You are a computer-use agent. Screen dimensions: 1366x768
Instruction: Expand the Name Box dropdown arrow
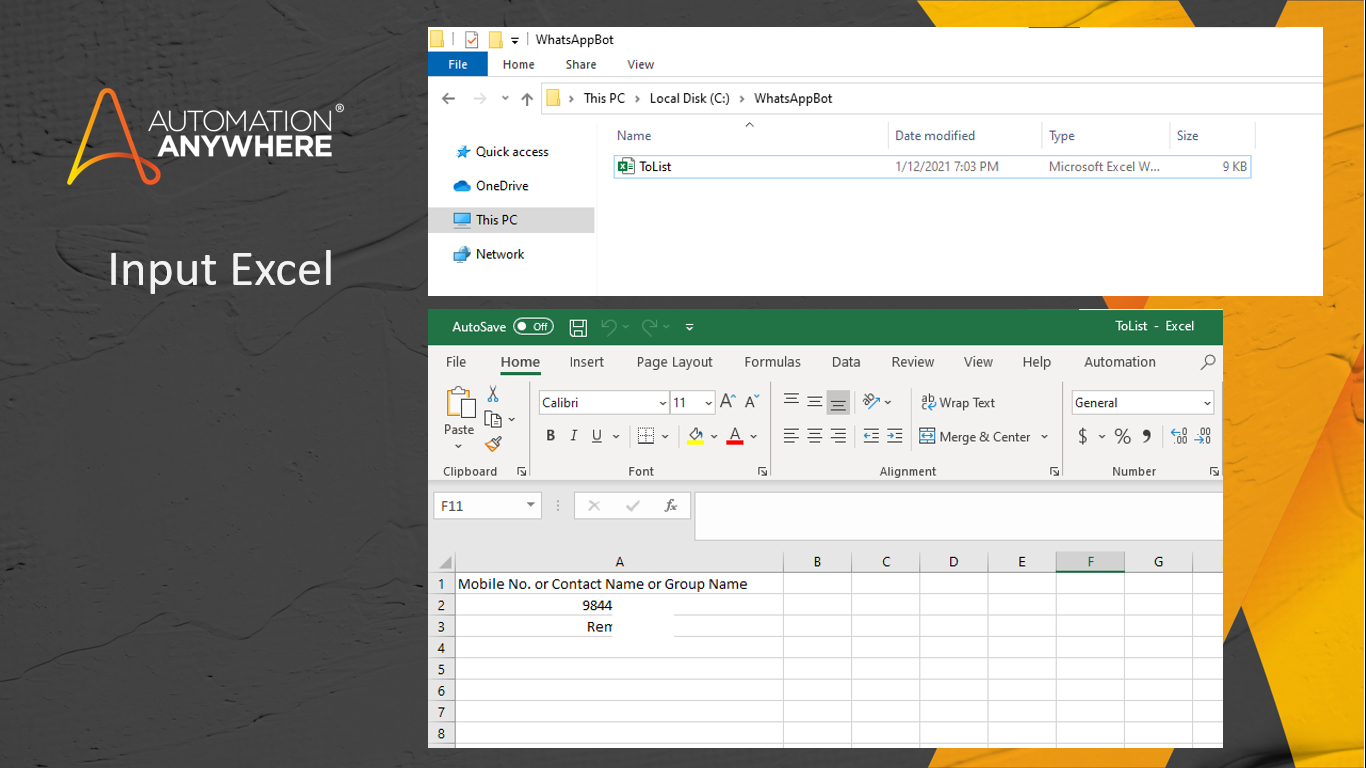point(531,506)
